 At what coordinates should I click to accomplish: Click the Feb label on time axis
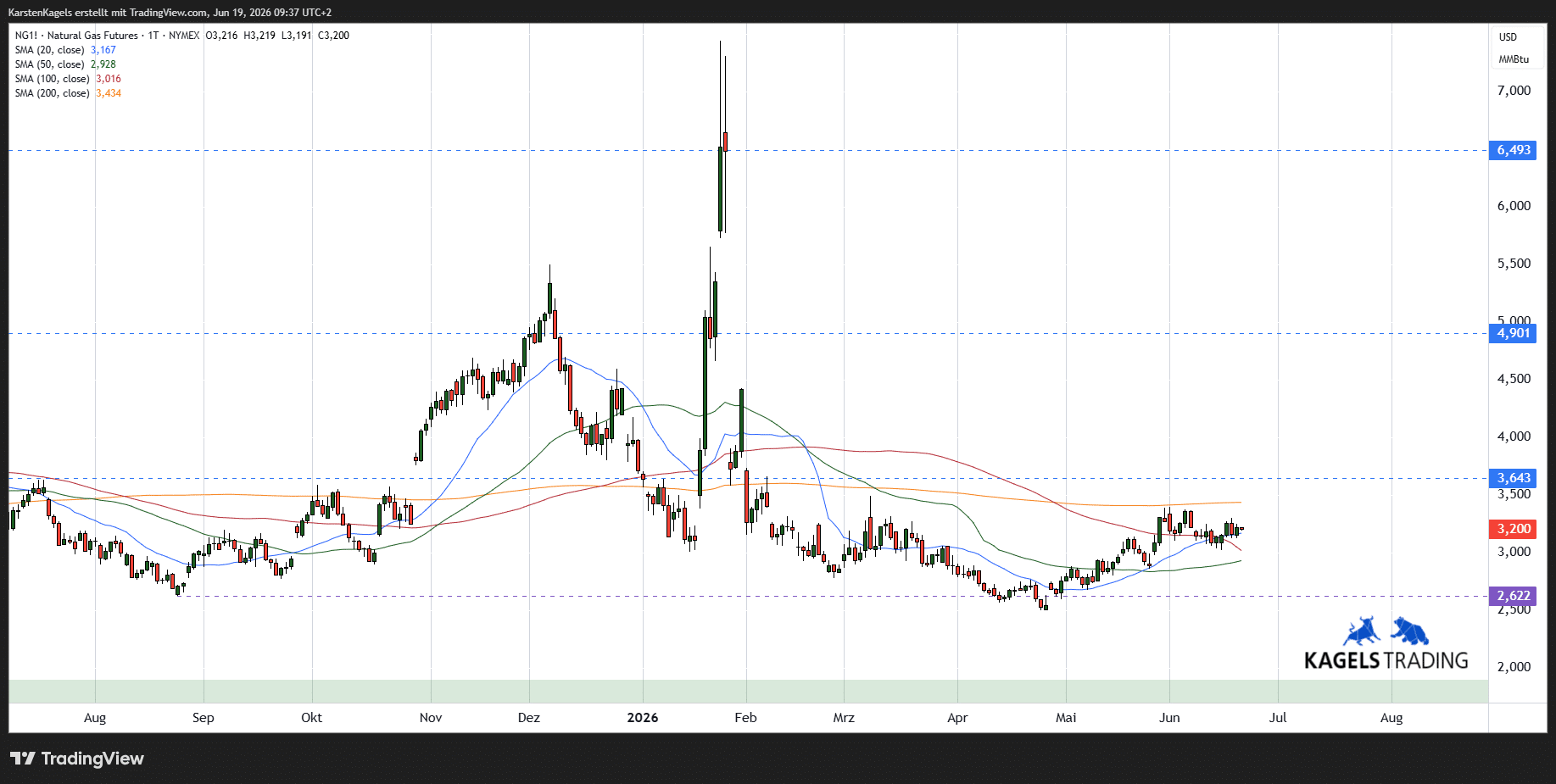tap(745, 718)
